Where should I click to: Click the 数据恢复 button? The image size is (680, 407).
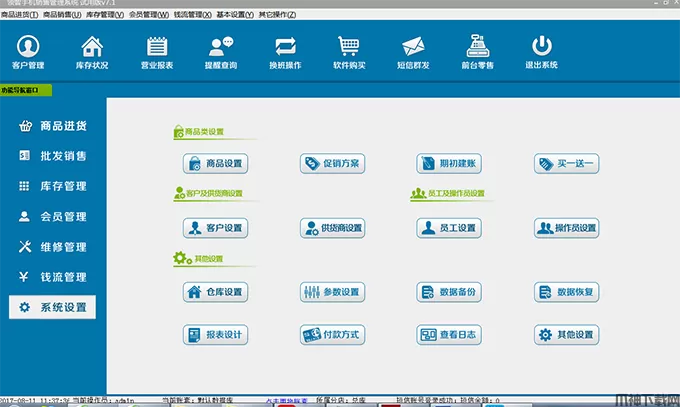(567, 292)
